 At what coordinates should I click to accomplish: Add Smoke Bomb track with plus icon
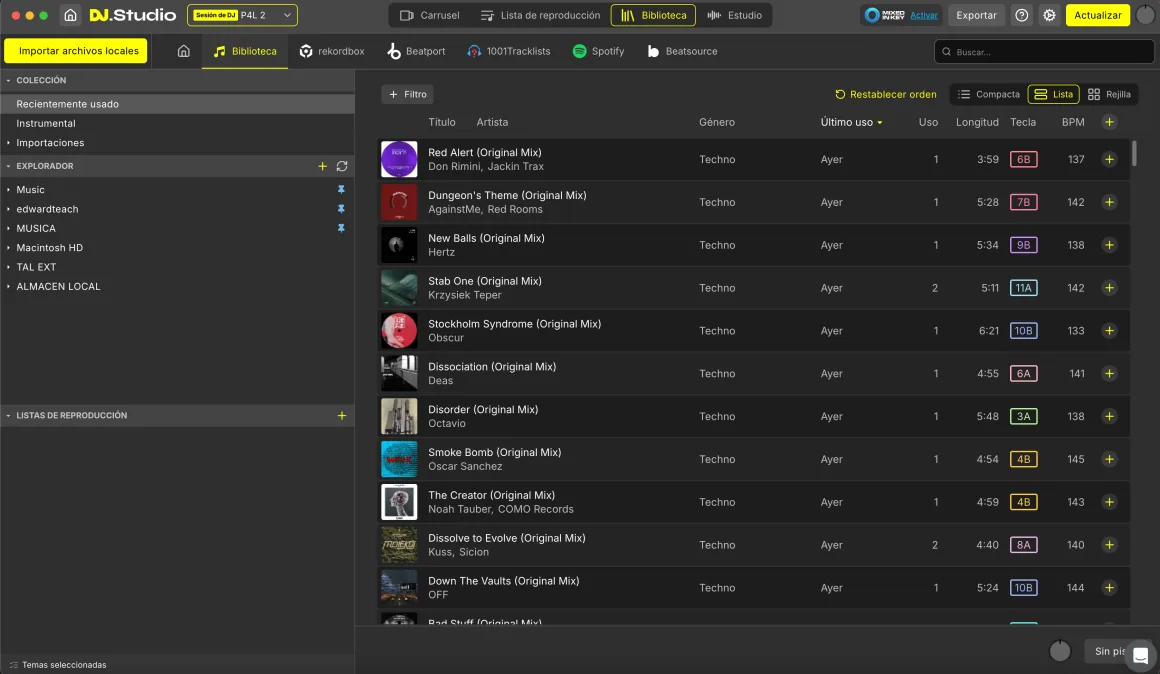click(x=1109, y=459)
